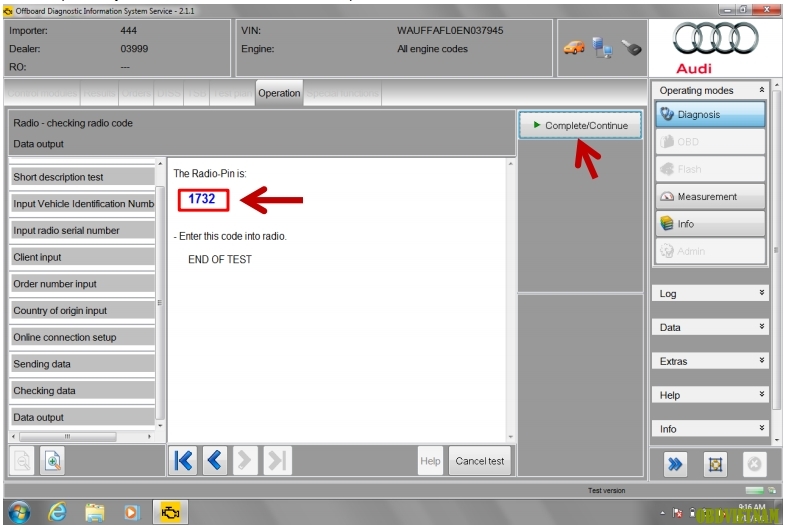Expand the bottom Info section

tap(710, 429)
